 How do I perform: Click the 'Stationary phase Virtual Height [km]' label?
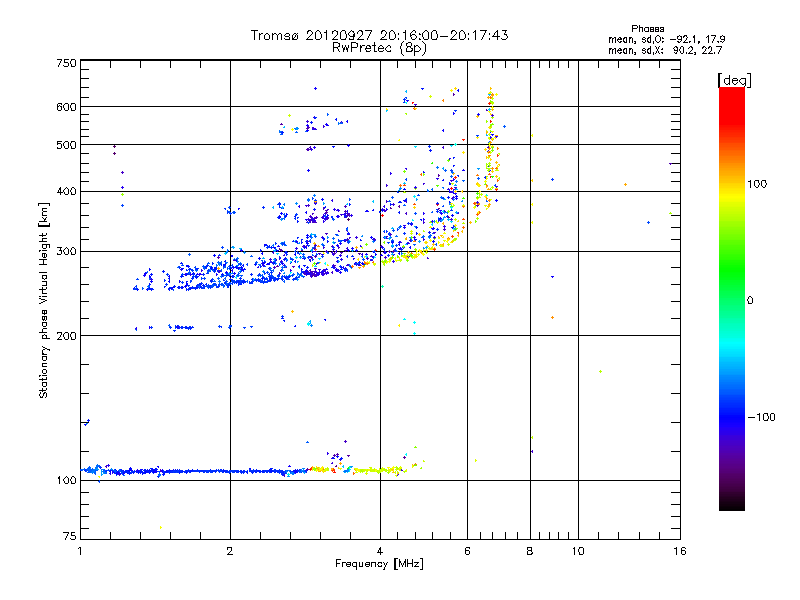click(44, 300)
